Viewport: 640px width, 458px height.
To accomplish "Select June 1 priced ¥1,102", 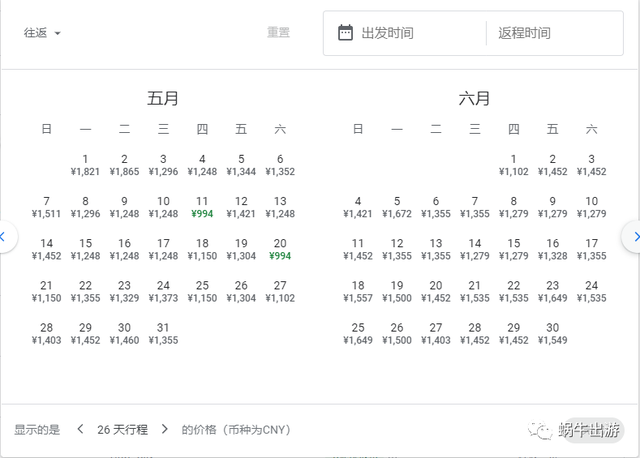I will pos(513,165).
